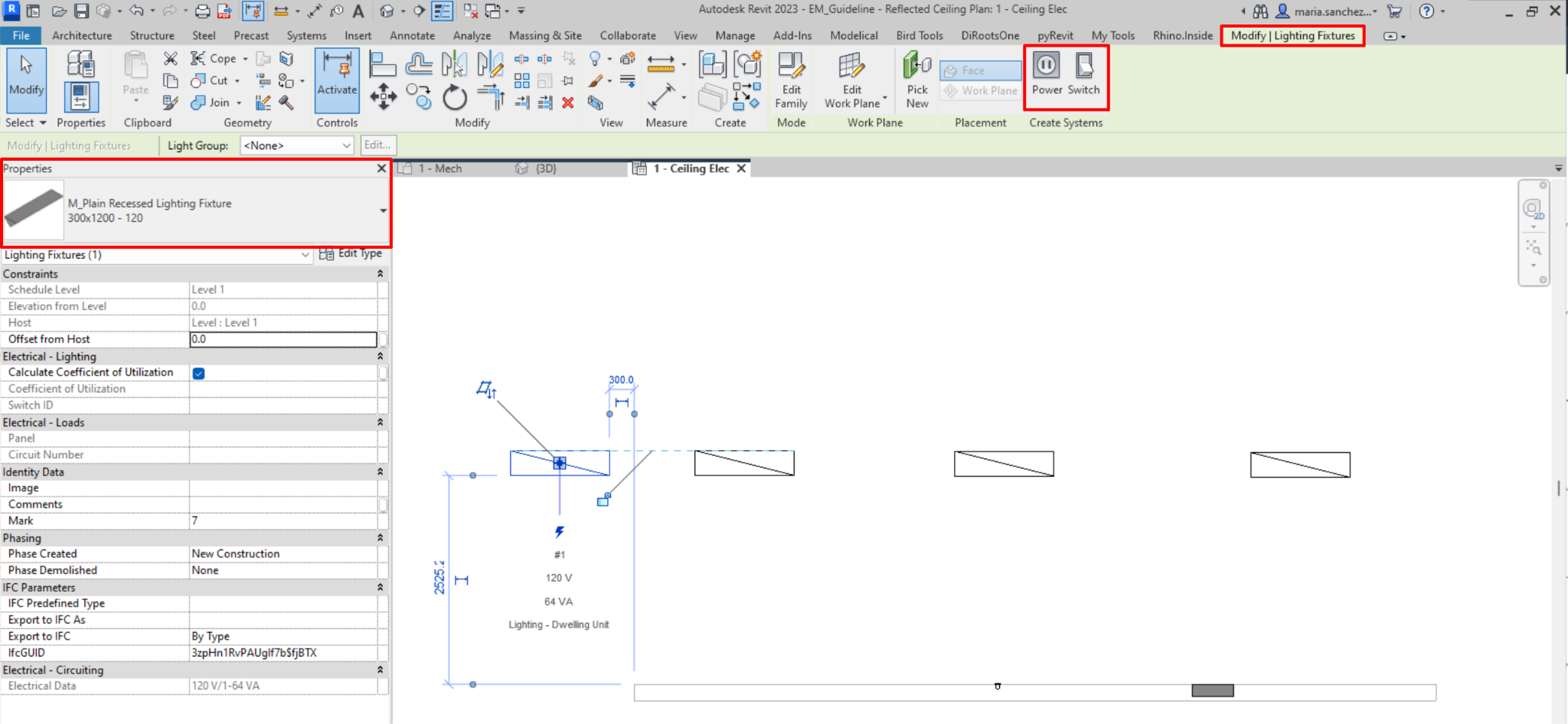Switch to the {3D} view tab
This screenshot has height=724, width=1568.
pyautogui.click(x=545, y=168)
